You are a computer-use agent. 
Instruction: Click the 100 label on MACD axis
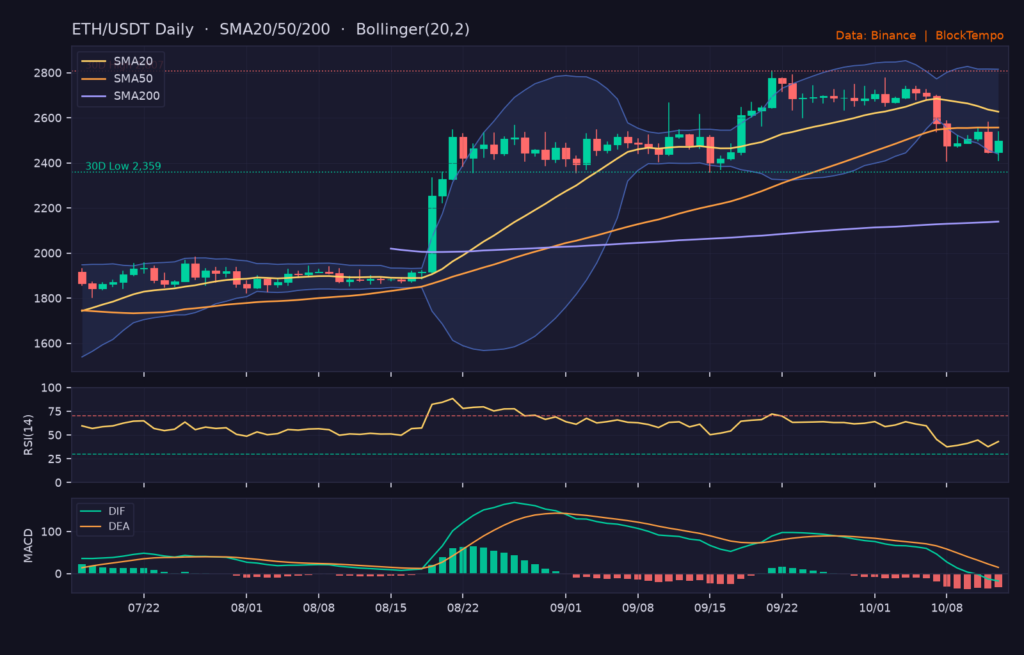tap(51, 532)
